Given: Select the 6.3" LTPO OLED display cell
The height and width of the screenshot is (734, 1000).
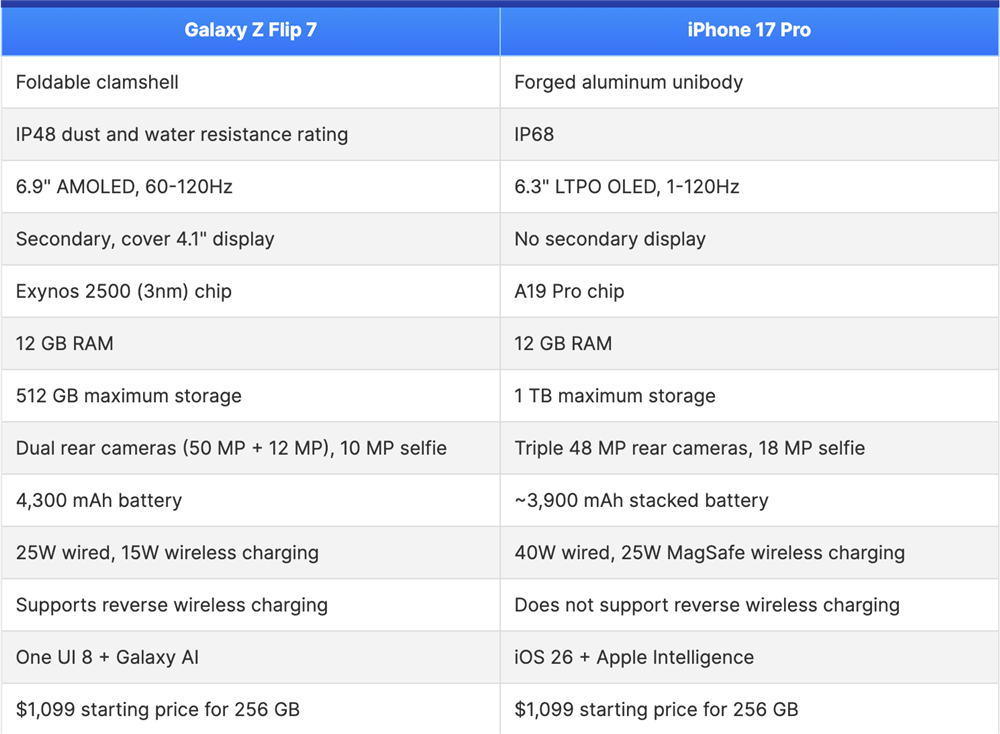Looking at the screenshot, I should (627, 186).
